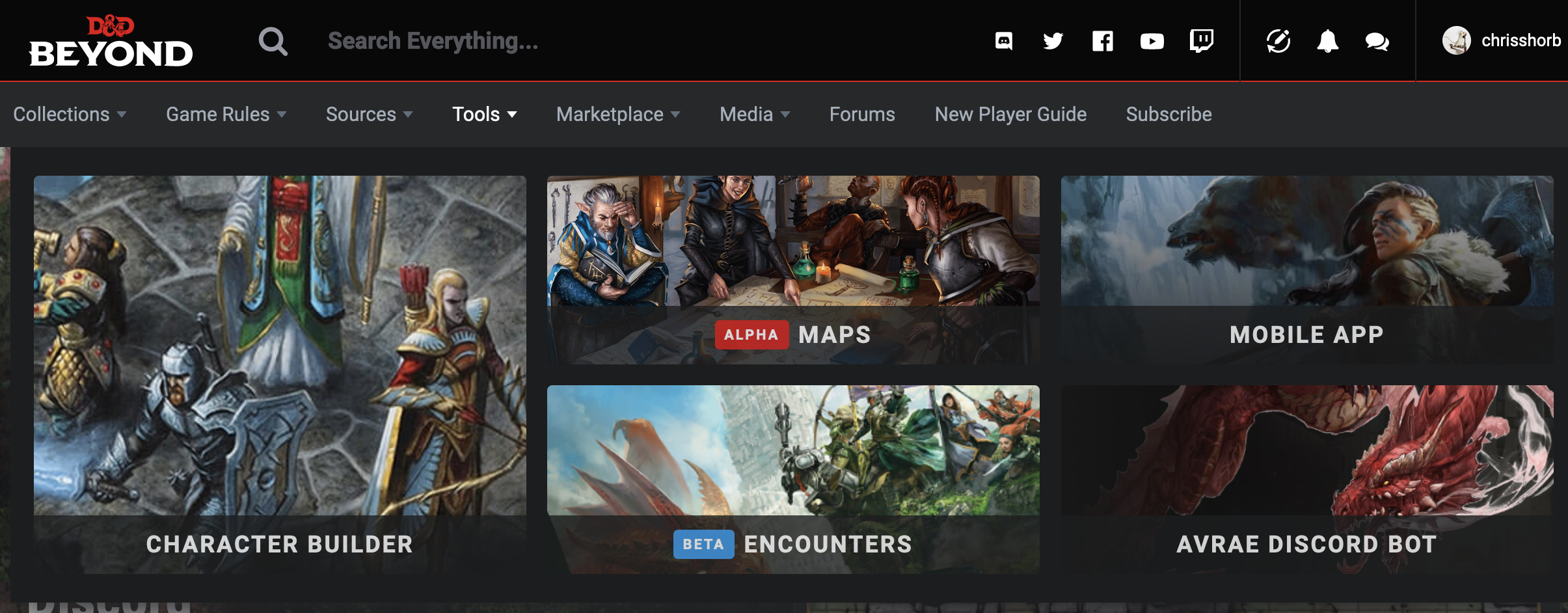Screen dimensions: 1568x613
Task: Open the Discord social icon
Action: pos(1004,41)
